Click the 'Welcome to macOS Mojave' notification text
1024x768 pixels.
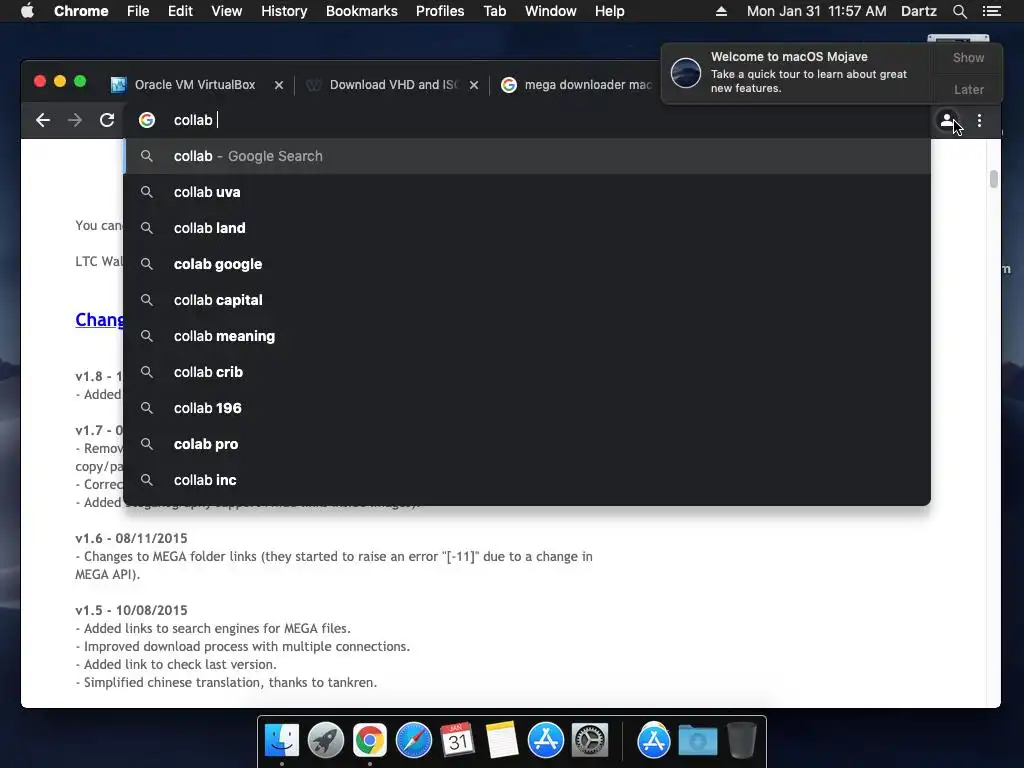[789, 57]
